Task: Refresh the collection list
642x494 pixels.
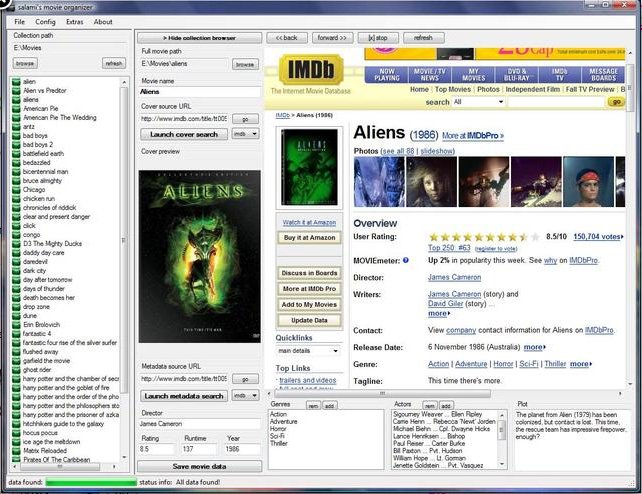Action: [114, 63]
